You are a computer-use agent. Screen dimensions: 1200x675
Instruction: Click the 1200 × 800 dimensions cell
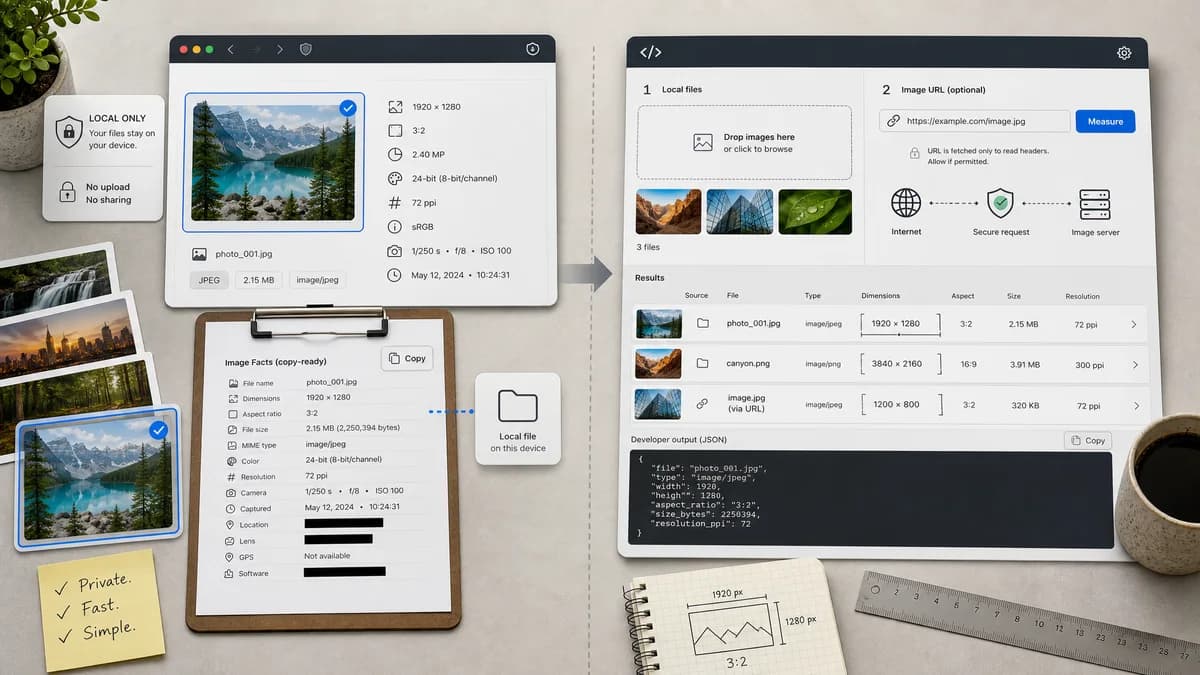pyautogui.click(x=901, y=405)
